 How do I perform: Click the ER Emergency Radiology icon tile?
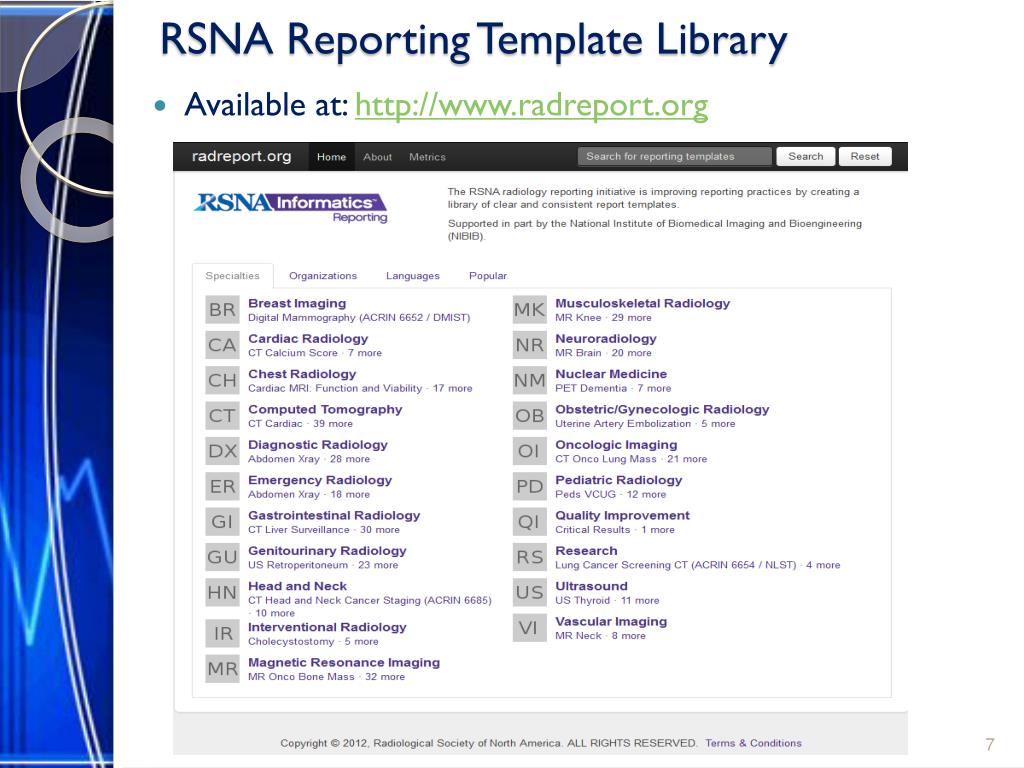pyautogui.click(x=222, y=487)
